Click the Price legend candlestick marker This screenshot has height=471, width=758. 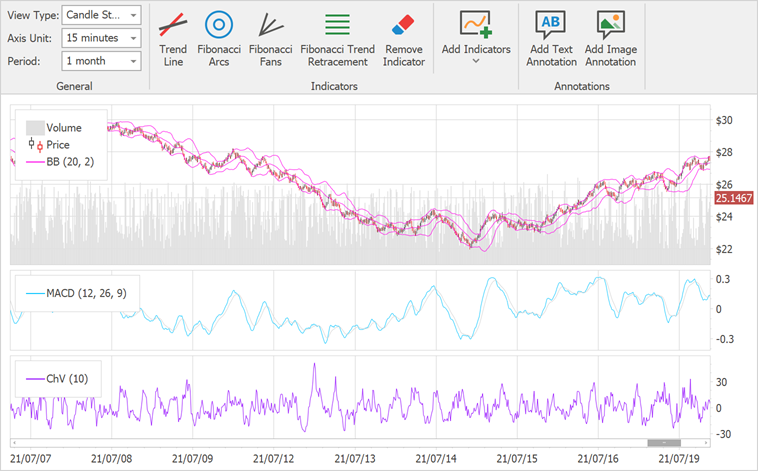click(x=35, y=145)
